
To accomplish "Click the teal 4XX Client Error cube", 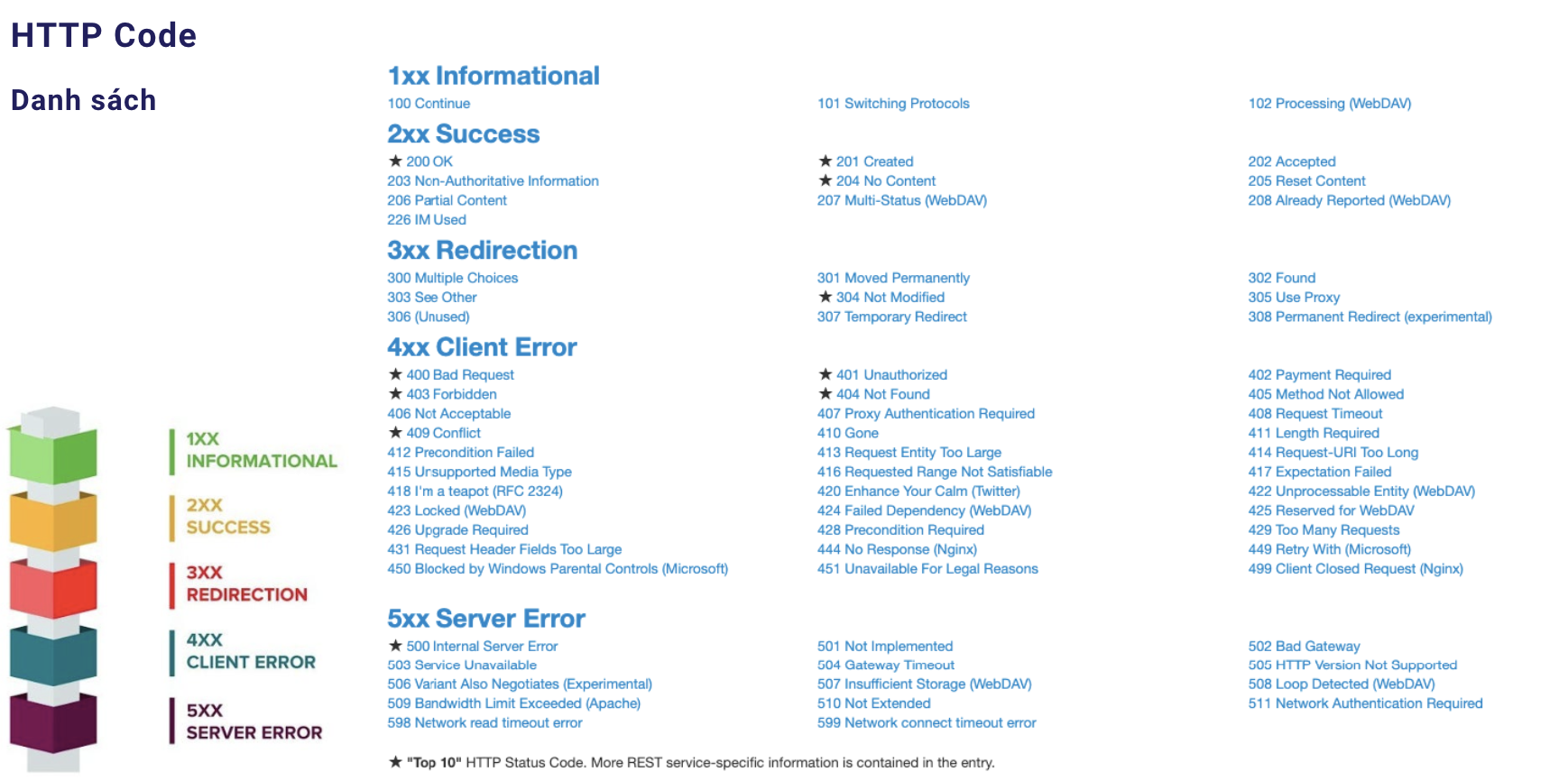I will point(53,654).
